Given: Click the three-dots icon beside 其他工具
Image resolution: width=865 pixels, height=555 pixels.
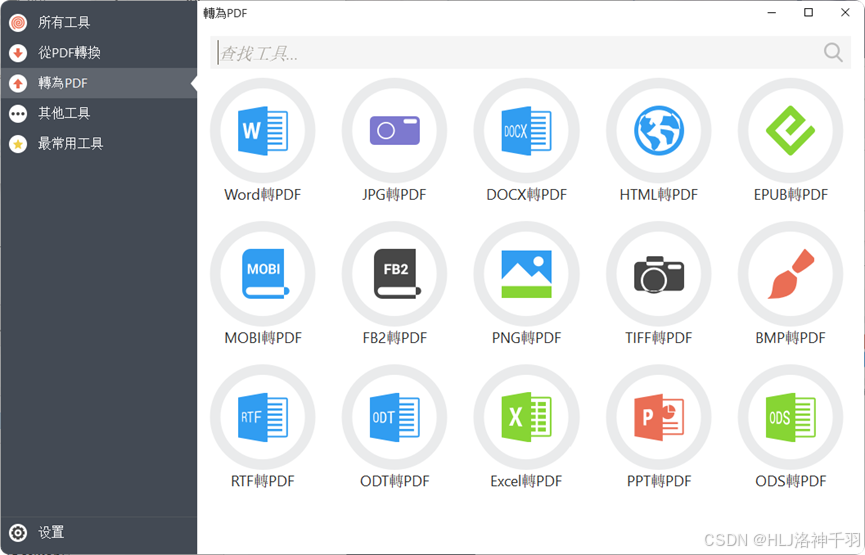Looking at the screenshot, I should point(18,114).
